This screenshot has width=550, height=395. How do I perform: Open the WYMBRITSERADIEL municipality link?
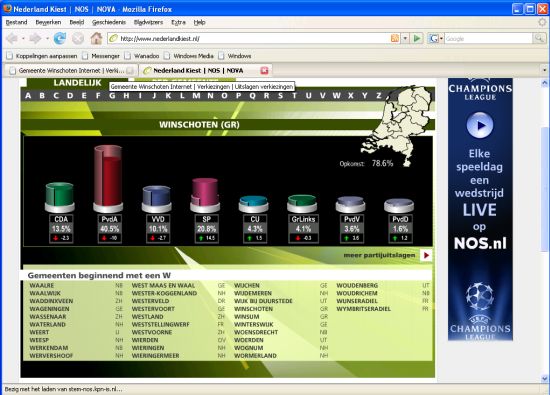coord(363,309)
